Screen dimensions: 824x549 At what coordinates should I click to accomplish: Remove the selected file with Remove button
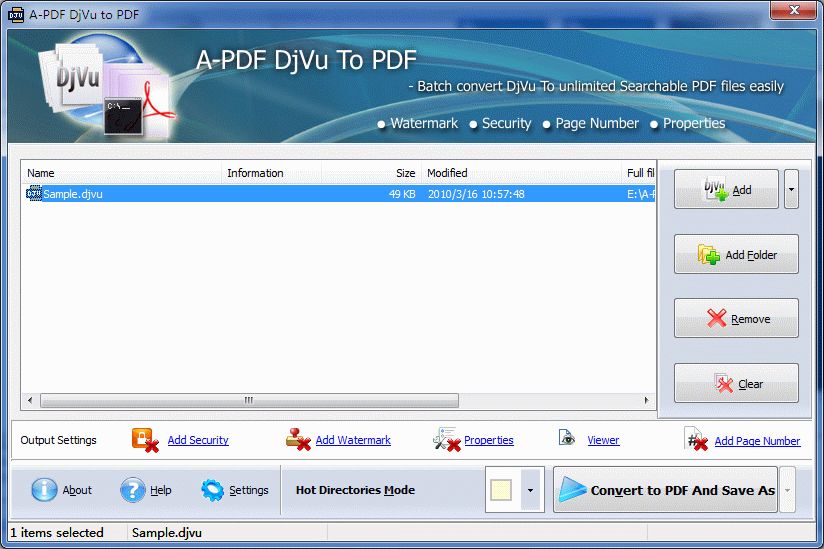click(736, 318)
